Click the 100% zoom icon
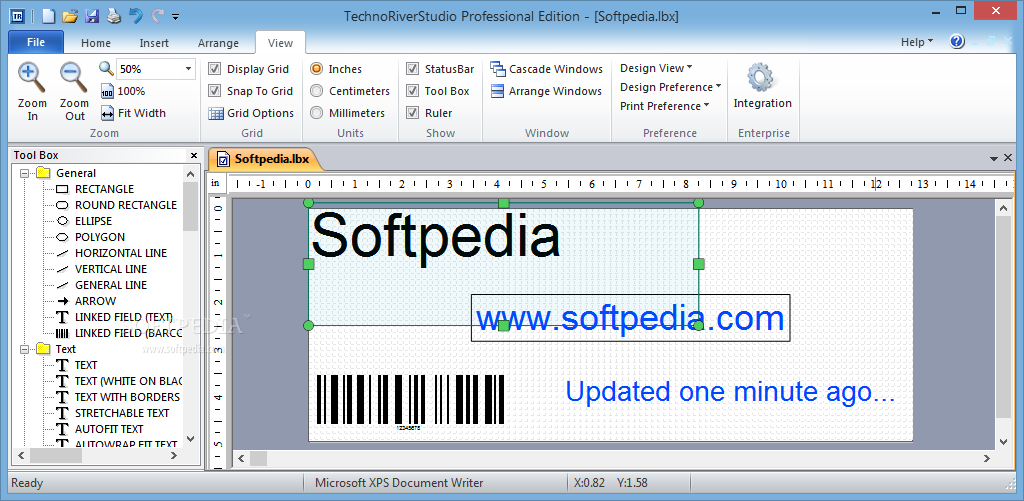This screenshot has height=501, width=1024. (107, 91)
